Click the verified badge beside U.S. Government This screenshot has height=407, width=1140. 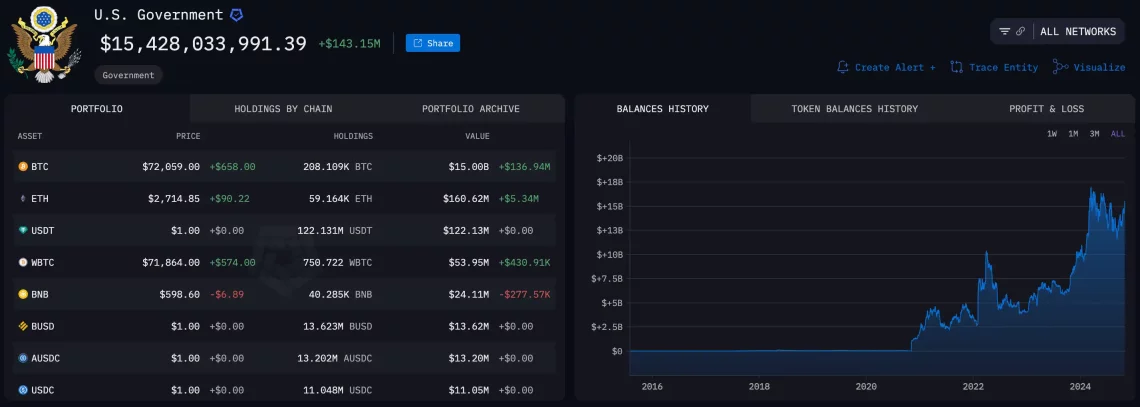pos(237,15)
